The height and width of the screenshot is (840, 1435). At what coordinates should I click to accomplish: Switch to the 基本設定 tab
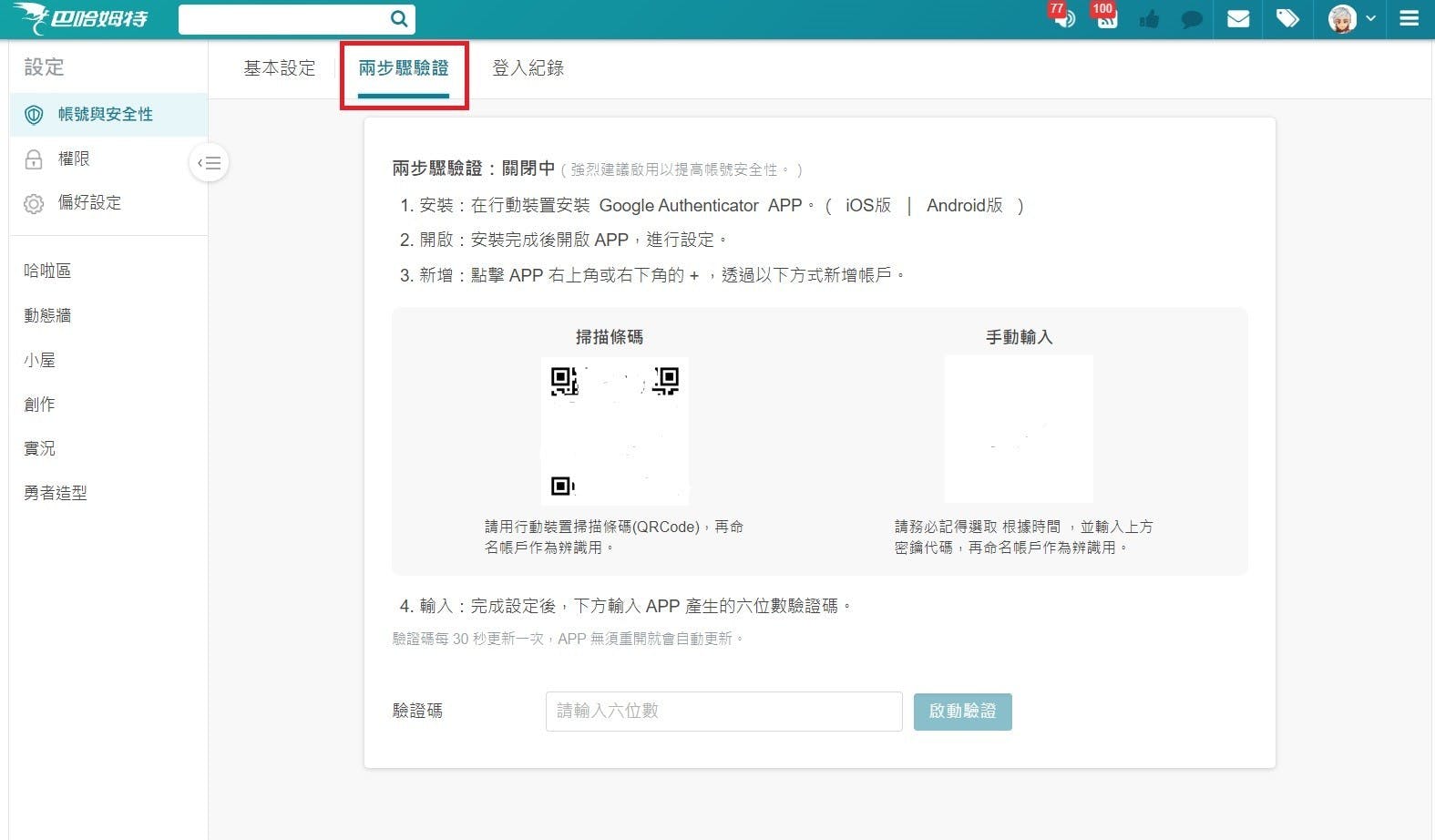pos(280,68)
